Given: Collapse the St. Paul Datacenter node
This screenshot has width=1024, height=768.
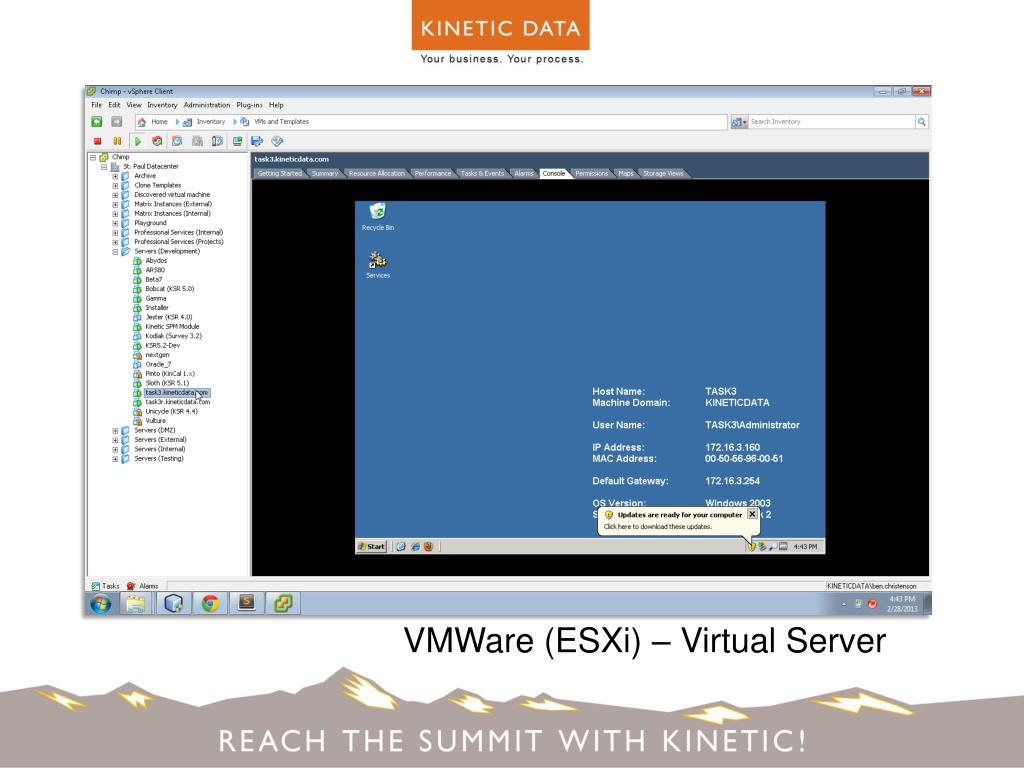Looking at the screenshot, I should click(x=104, y=167).
